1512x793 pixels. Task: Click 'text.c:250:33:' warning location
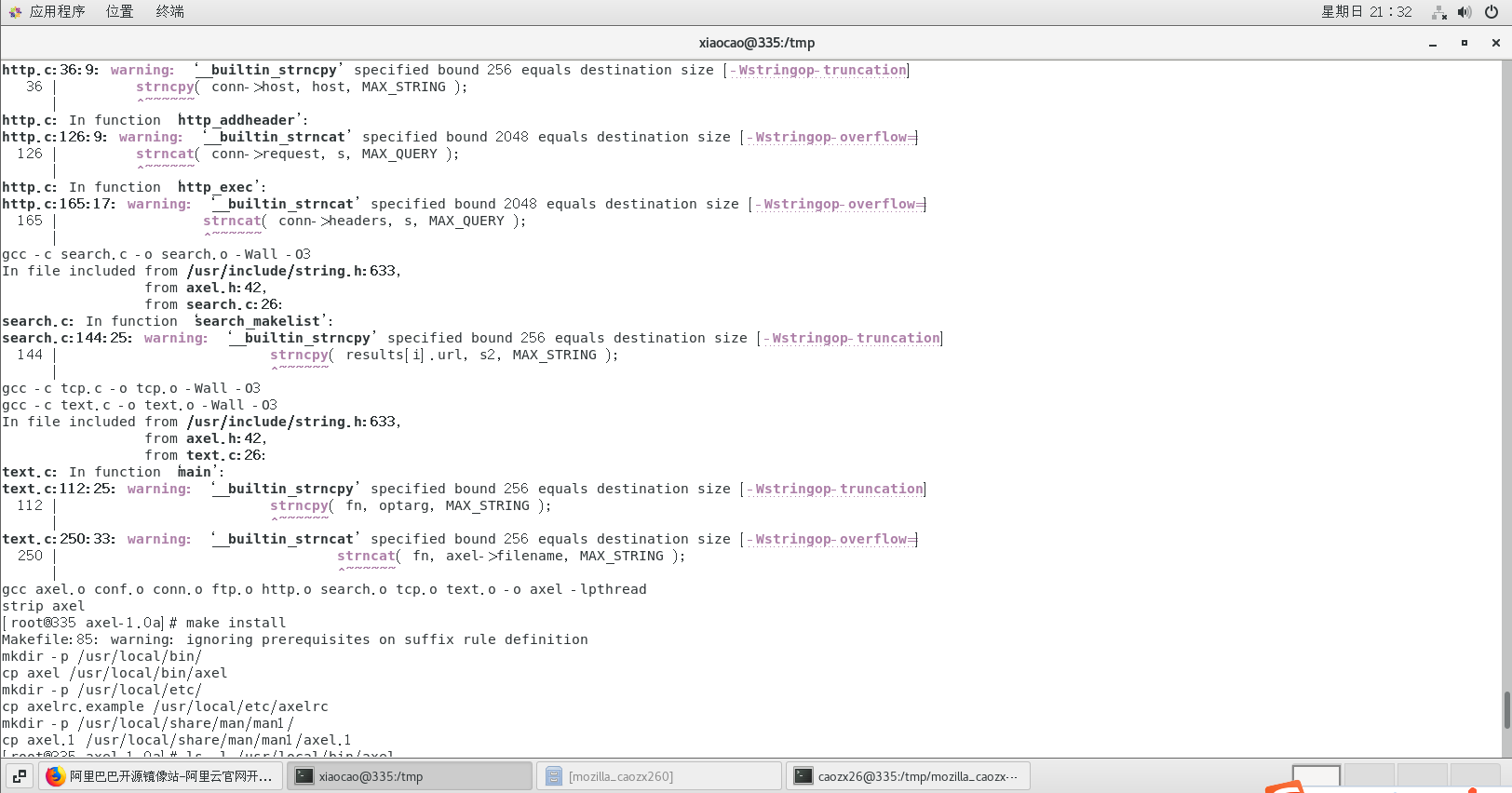coord(59,539)
